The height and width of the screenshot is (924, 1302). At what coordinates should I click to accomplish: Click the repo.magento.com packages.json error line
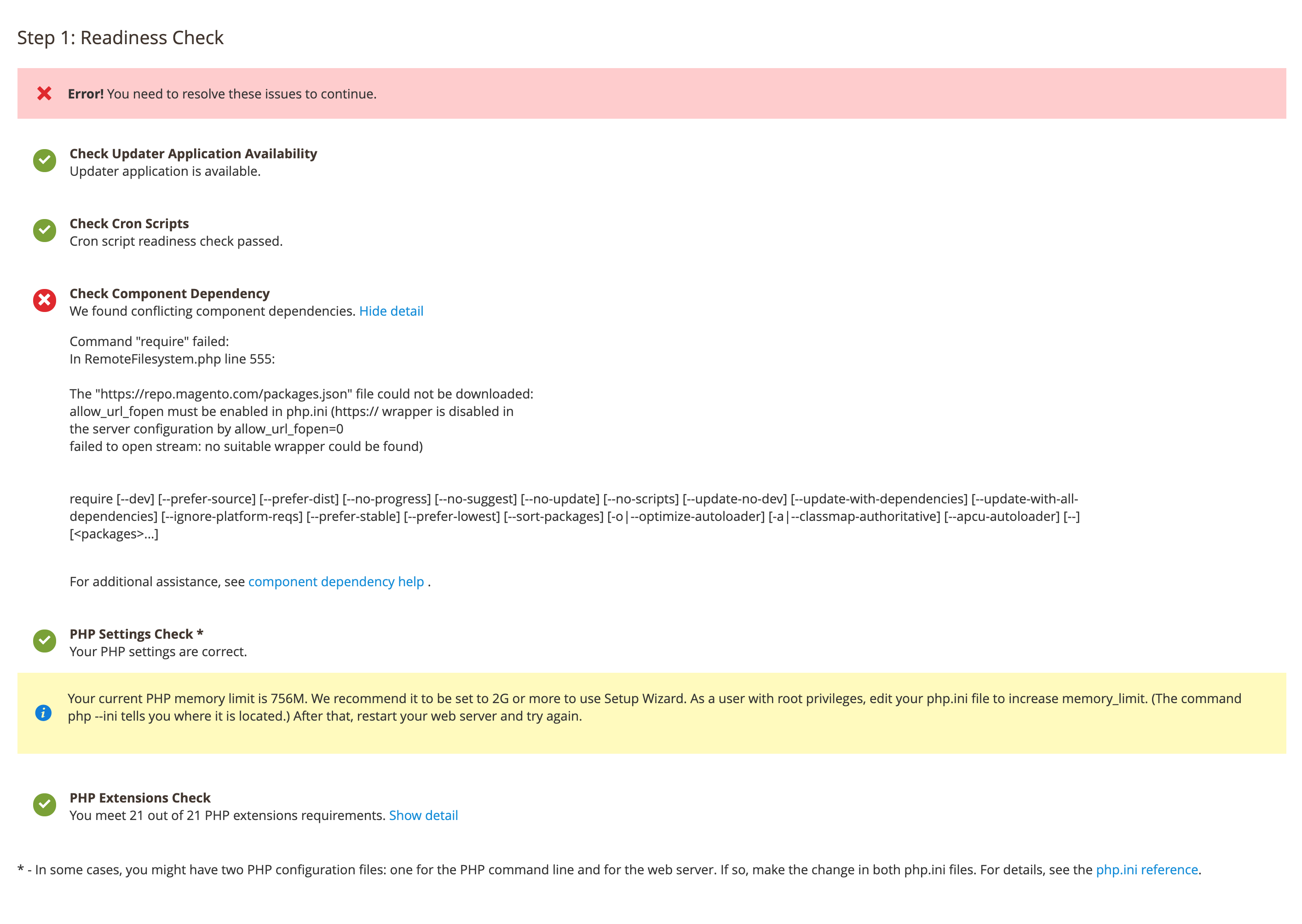301,394
